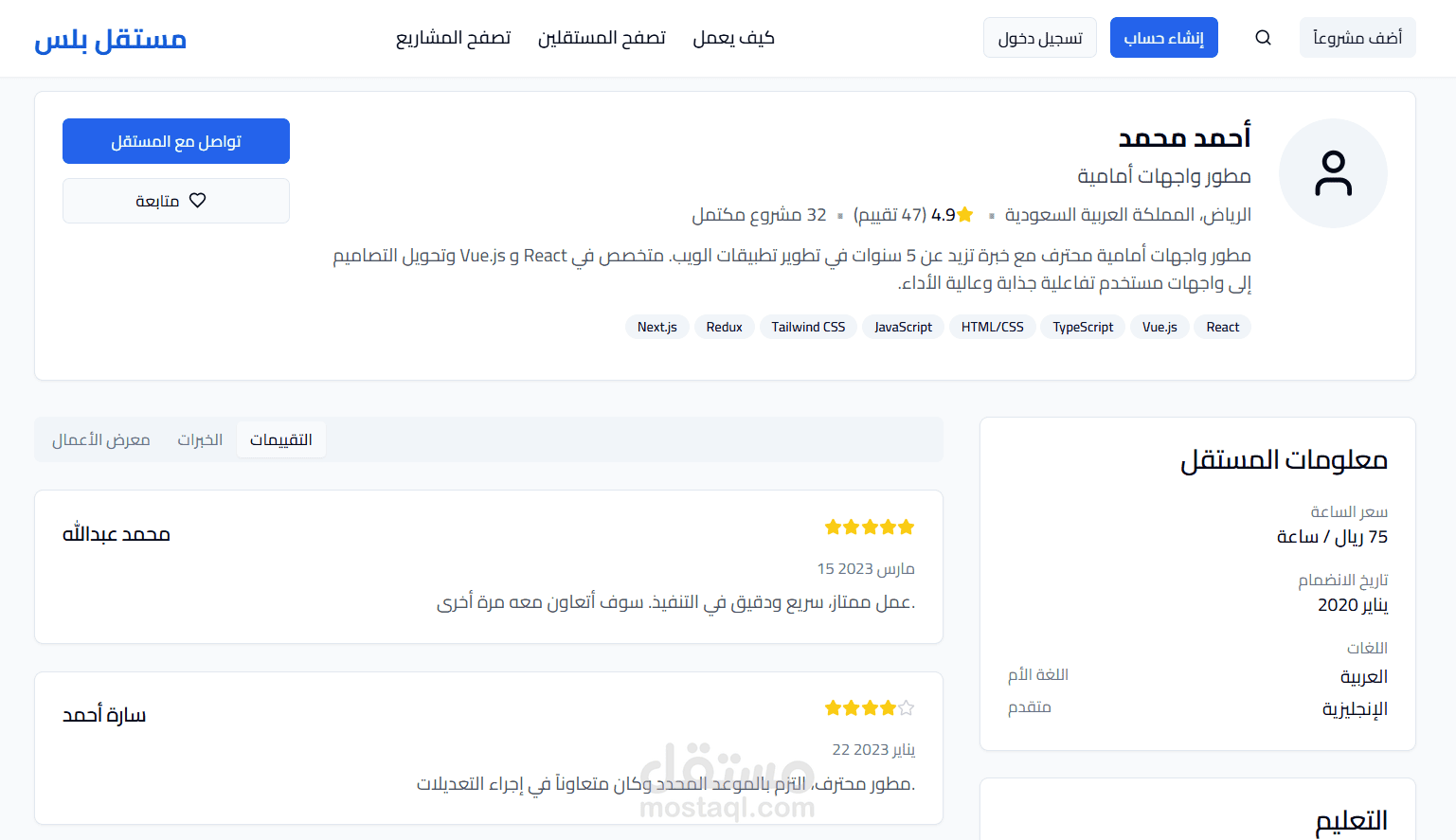1456x840 pixels.
Task: Click language العربية entry
Action: click(x=1364, y=676)
